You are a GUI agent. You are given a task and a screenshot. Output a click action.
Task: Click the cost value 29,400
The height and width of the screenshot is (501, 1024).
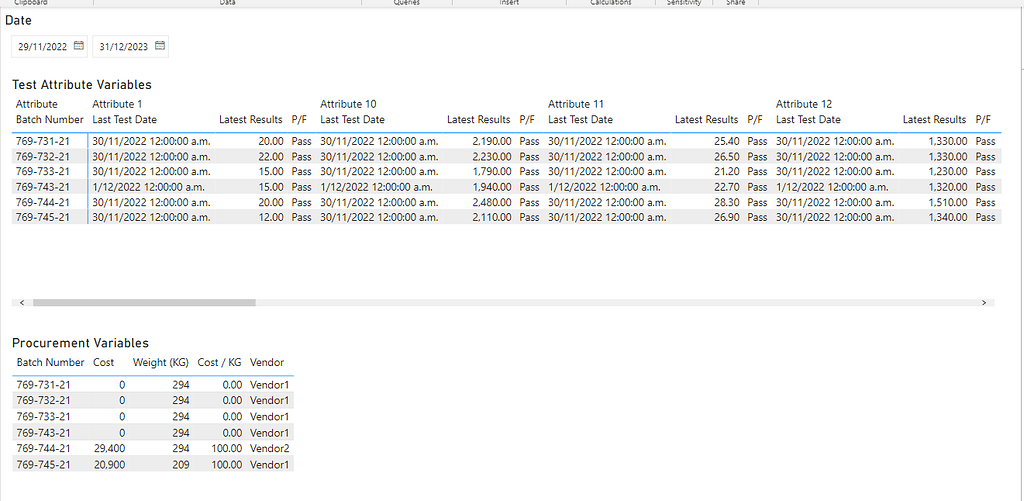coord(110,448)
